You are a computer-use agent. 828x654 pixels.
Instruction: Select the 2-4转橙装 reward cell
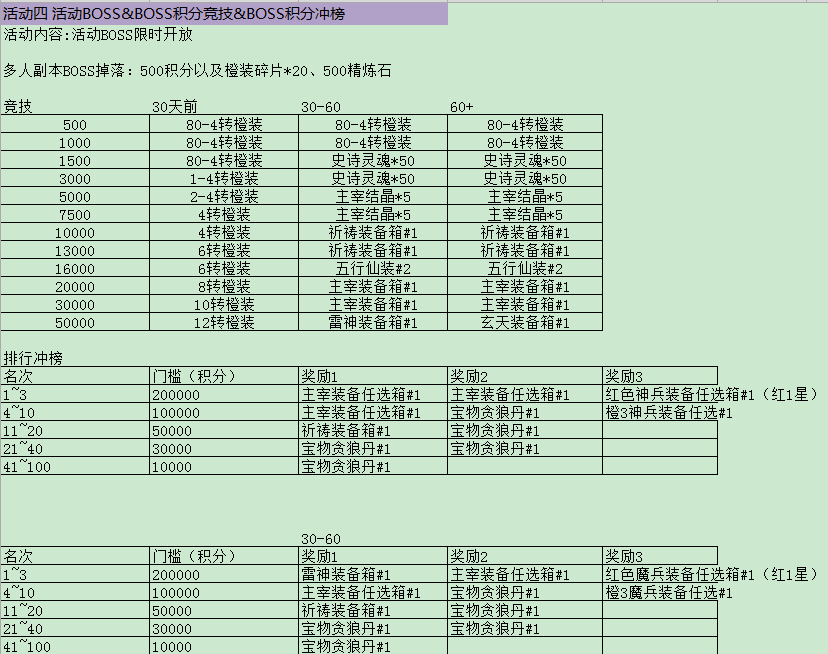[x=224, y=197]
